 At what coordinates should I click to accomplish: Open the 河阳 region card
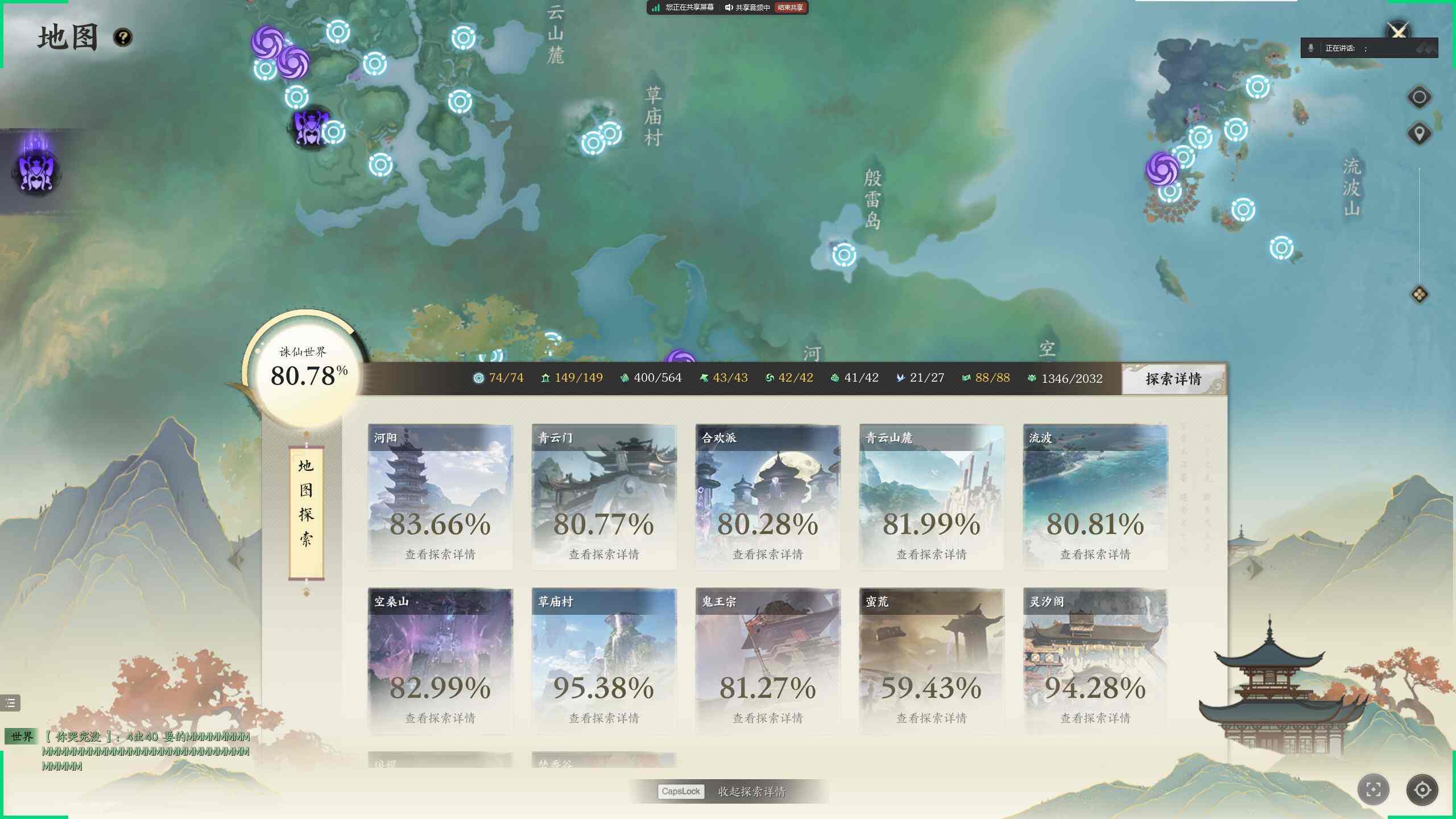pyautogui.click(x=440, y=497)
